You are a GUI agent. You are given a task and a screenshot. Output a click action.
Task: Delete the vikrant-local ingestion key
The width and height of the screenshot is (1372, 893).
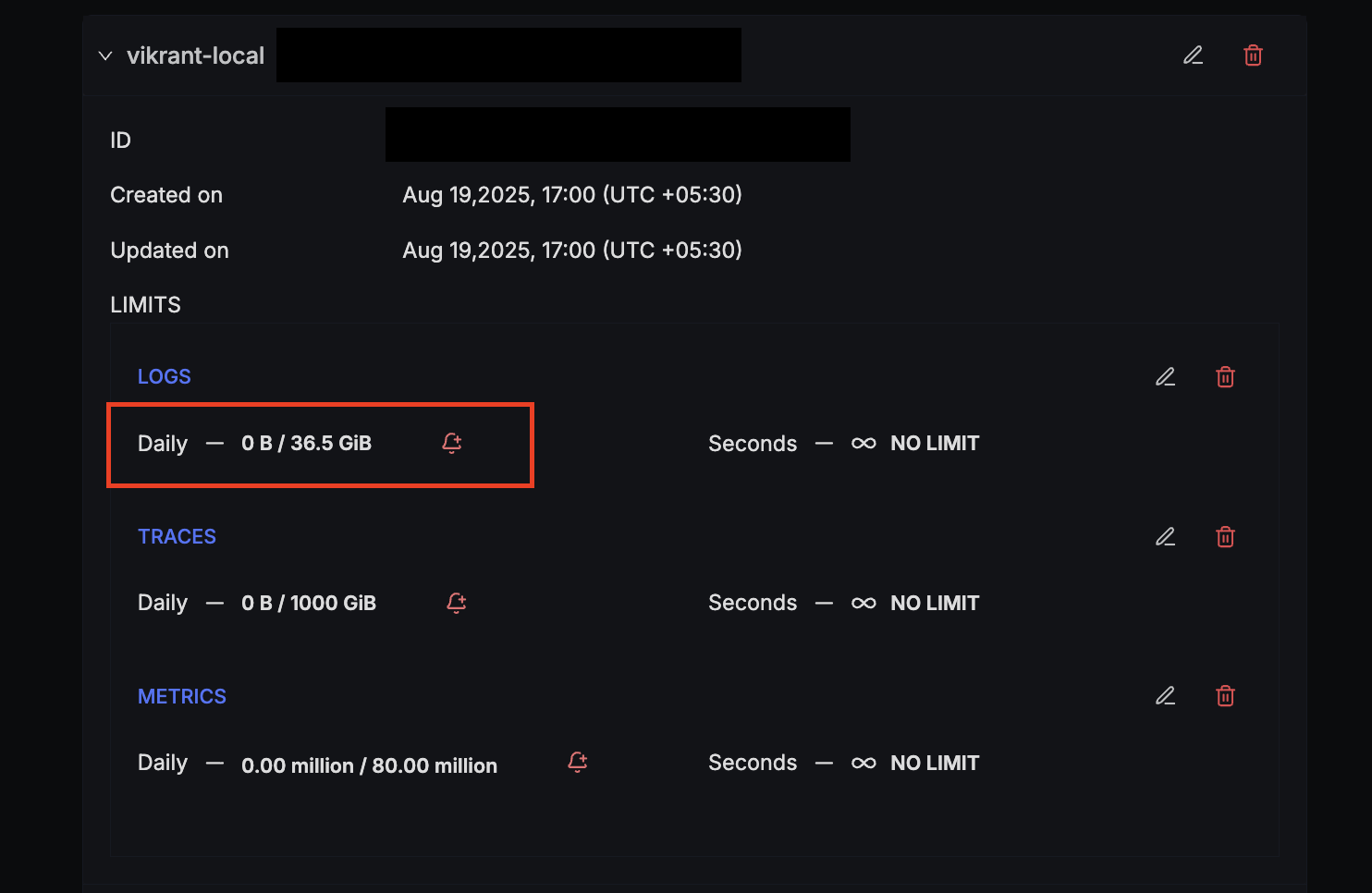[1253, 55]
